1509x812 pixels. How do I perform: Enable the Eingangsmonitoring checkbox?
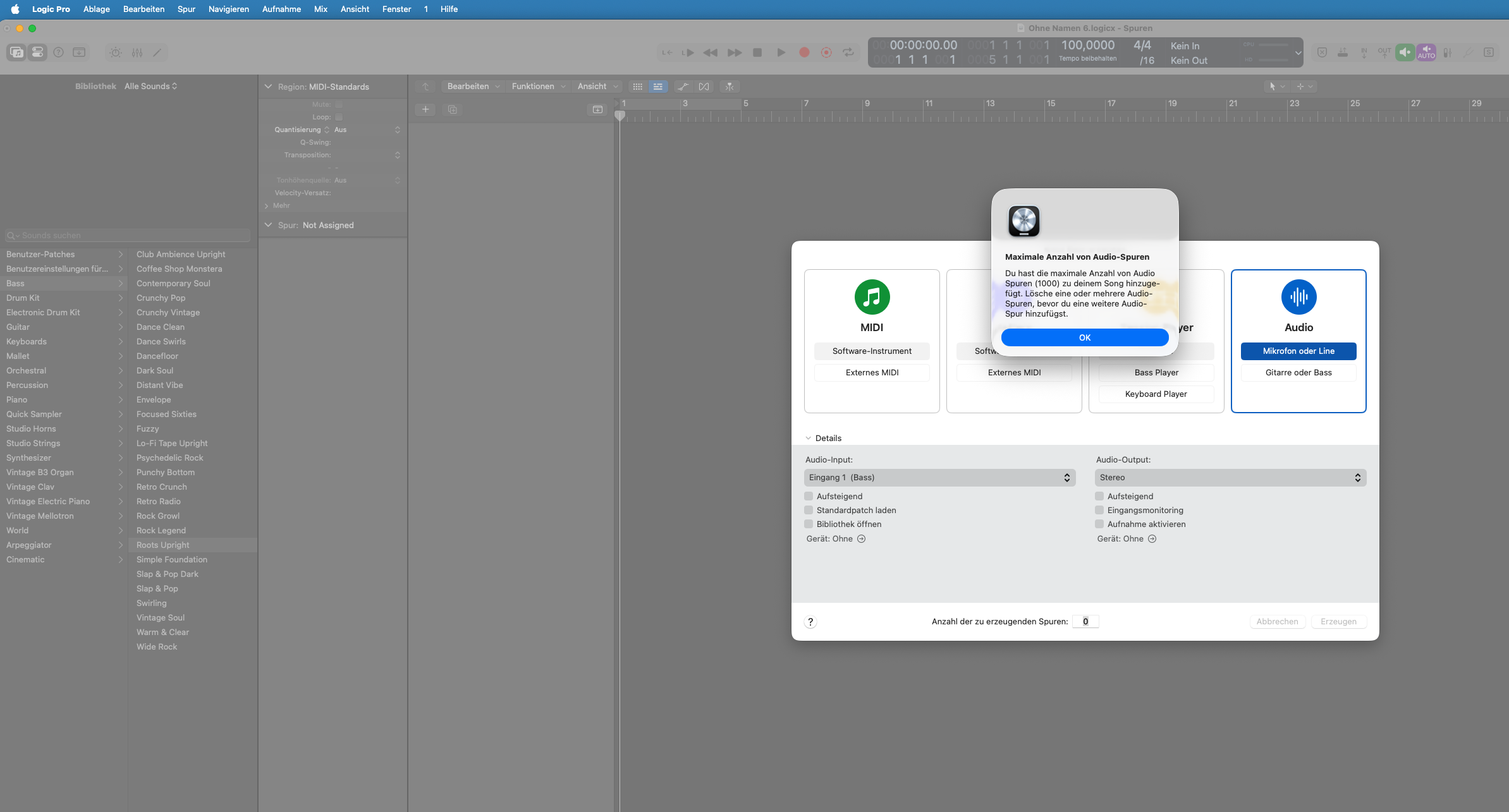pyautogui.click(x=1099, y=510)
